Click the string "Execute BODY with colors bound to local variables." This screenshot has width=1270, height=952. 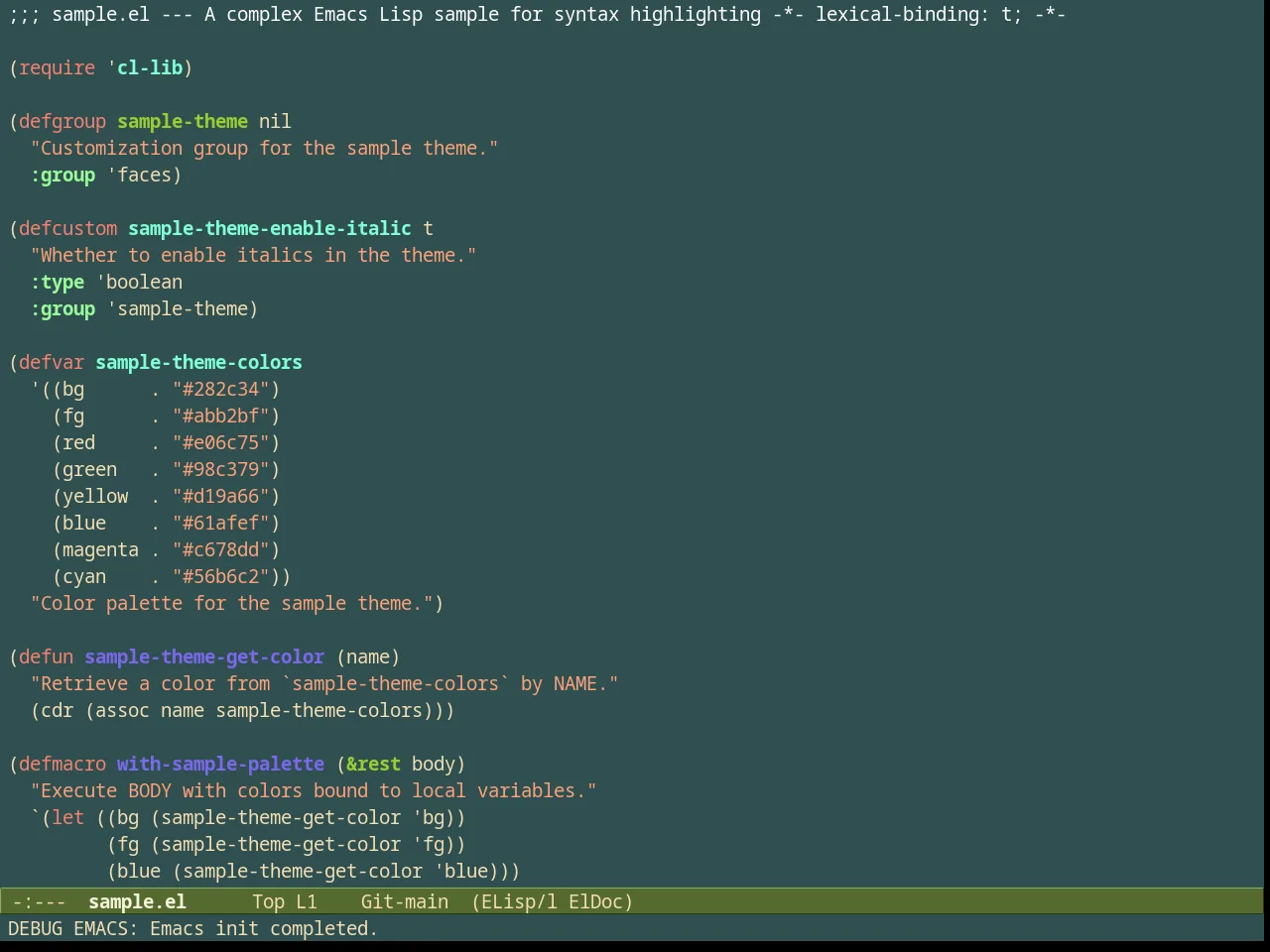(x=314, y=790)
